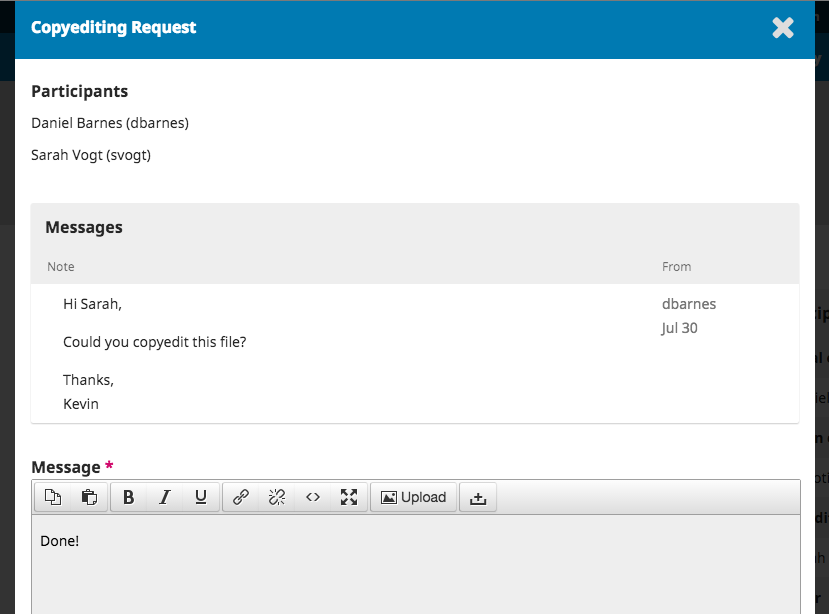Insert a link with the chain icon

(241, 497)
